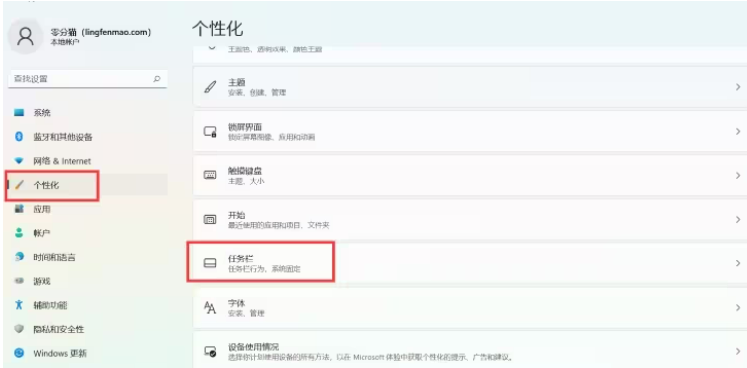Select Windows 更新 in the sidebar
Viewport: 747px width, 368px height.
88,353
